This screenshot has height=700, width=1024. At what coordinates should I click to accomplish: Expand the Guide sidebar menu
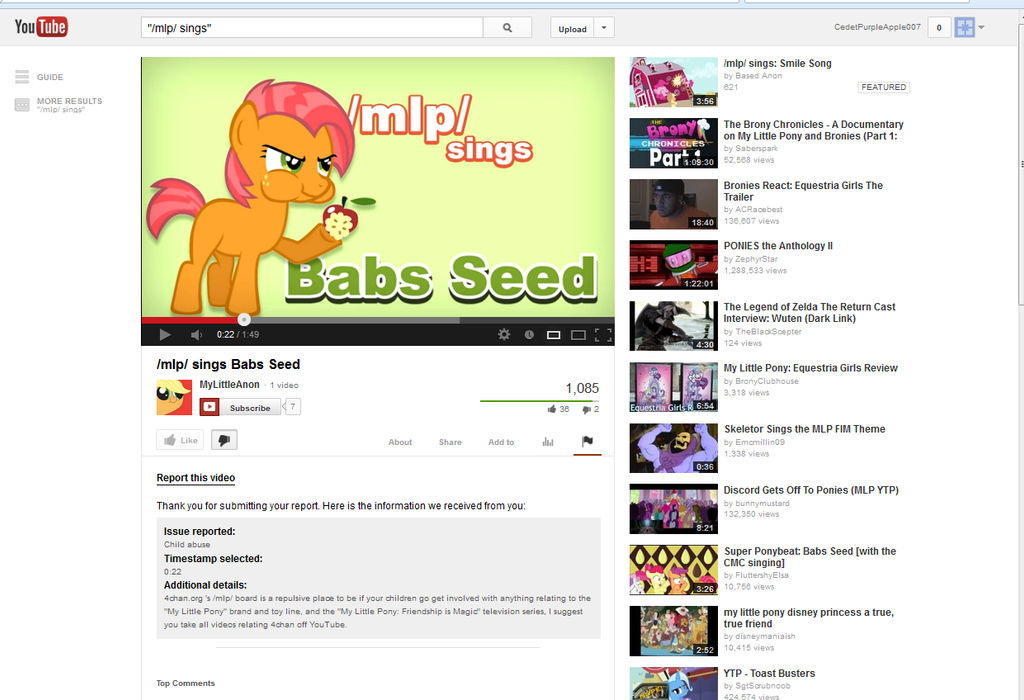click(x=39, y=77)
